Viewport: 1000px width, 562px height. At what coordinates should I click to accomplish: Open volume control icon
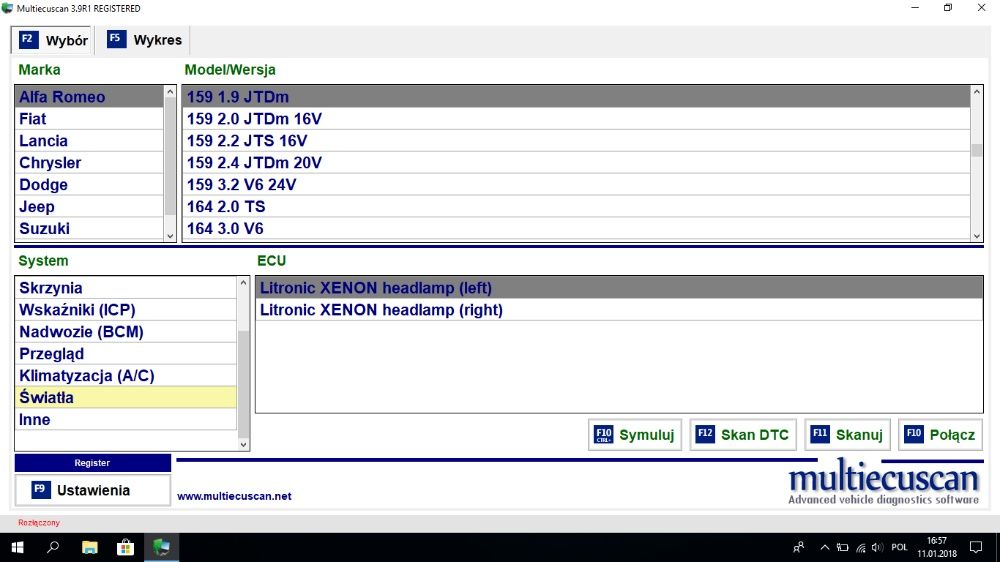click(878, 547)
